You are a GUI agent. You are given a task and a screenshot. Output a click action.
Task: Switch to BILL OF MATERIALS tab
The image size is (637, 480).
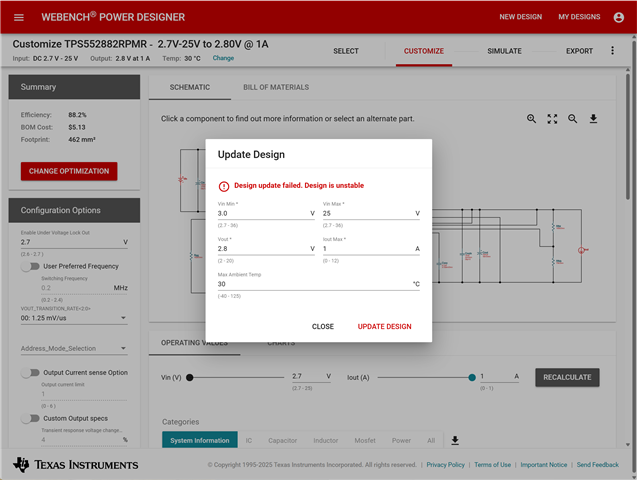276,87
